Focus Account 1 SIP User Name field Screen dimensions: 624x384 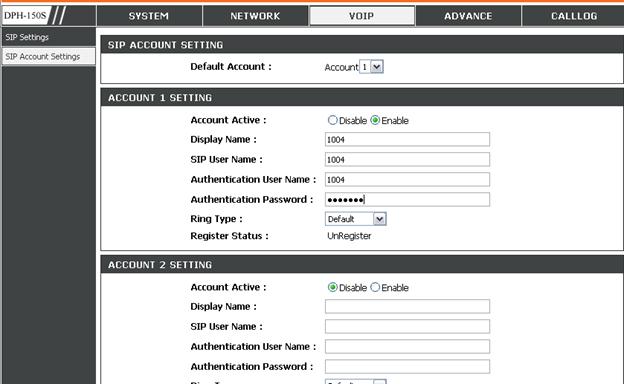pyautogui.click(x=407, y=160)
